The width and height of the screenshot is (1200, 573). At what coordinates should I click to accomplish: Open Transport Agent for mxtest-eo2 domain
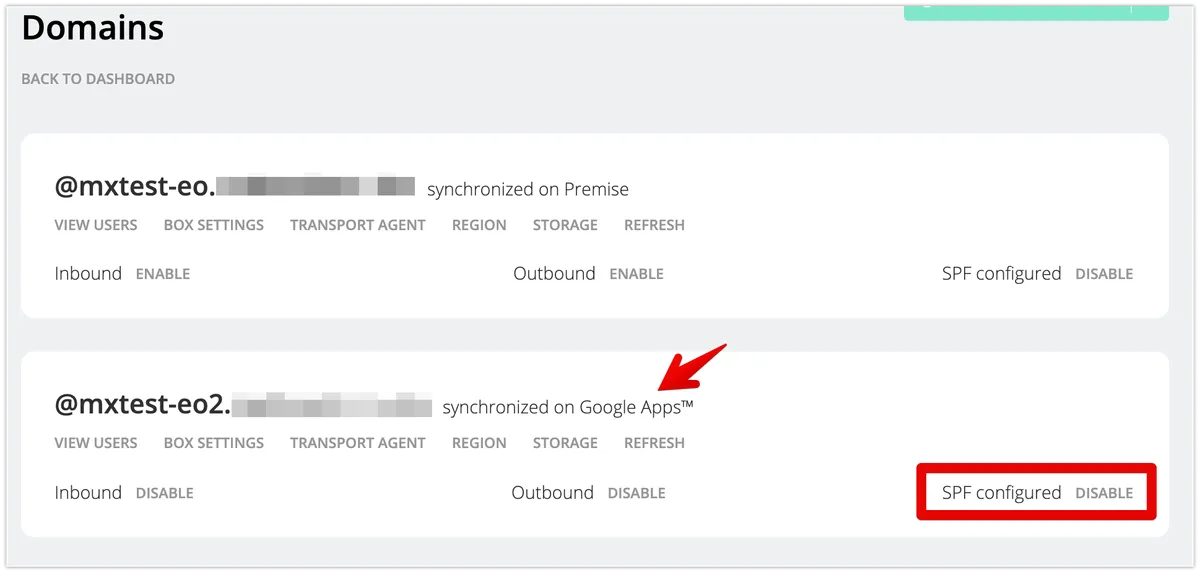358,443
